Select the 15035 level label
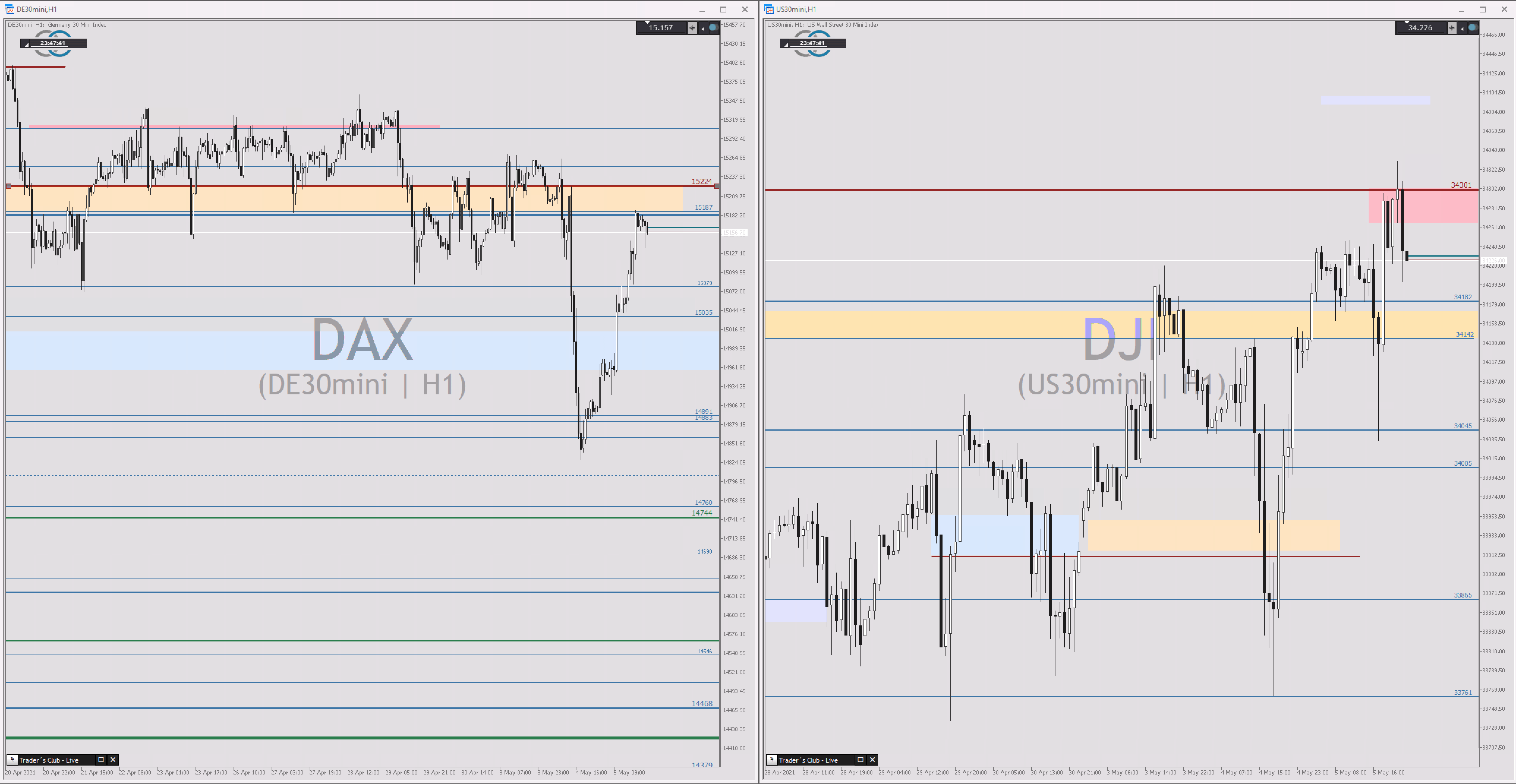The height and width of the screenshot is (784, 1516). [x=703, y=312]
